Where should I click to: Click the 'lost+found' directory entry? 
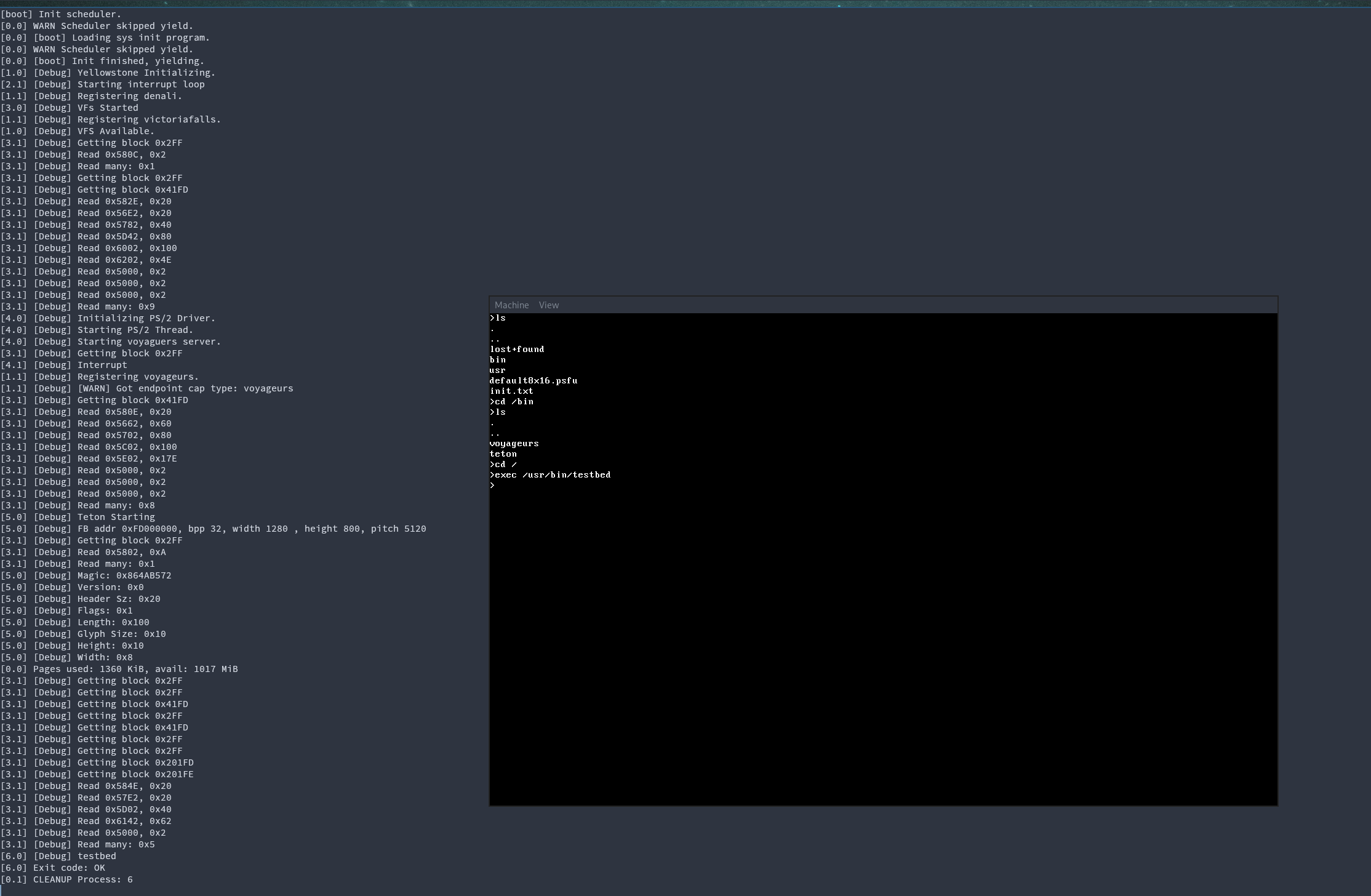pos(517,350)
